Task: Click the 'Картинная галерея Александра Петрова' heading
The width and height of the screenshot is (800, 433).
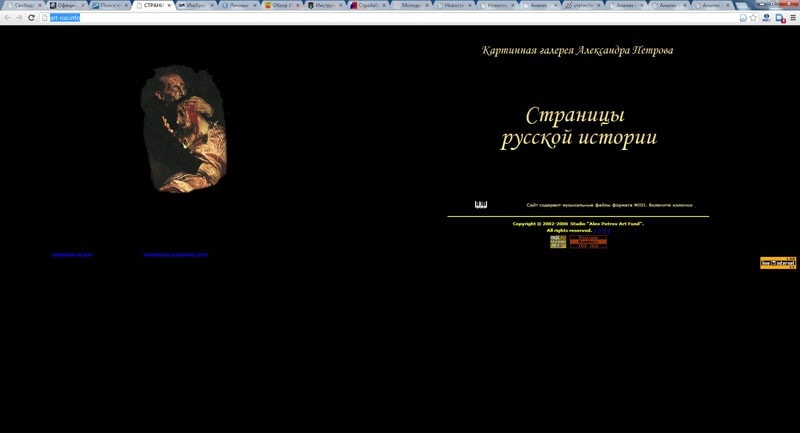Action: (577, 50)
